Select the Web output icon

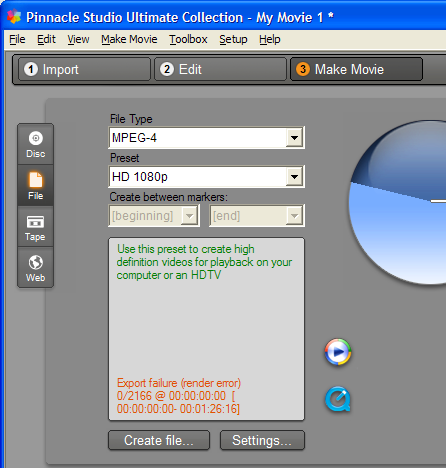36,268
